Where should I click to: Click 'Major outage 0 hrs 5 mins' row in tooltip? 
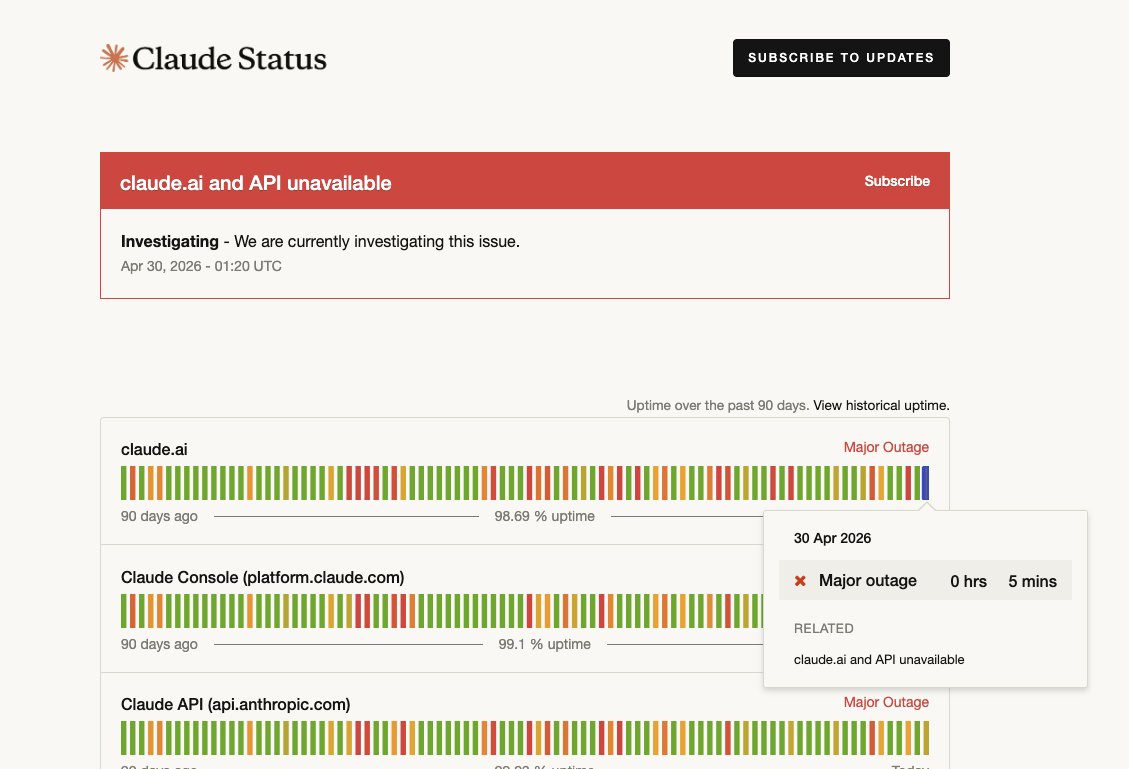tap(925, 580)
